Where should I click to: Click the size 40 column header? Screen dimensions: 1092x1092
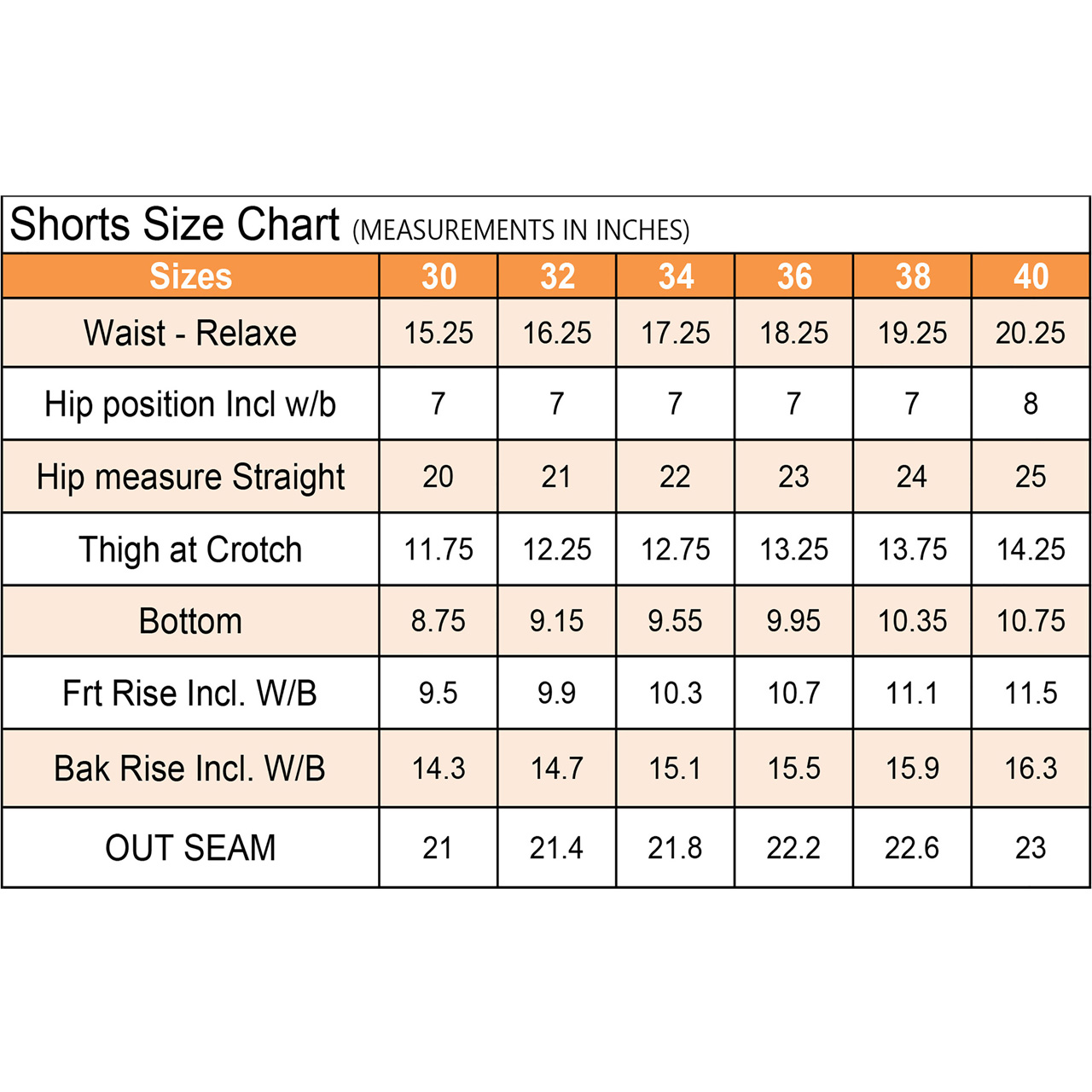[1031, 276]
